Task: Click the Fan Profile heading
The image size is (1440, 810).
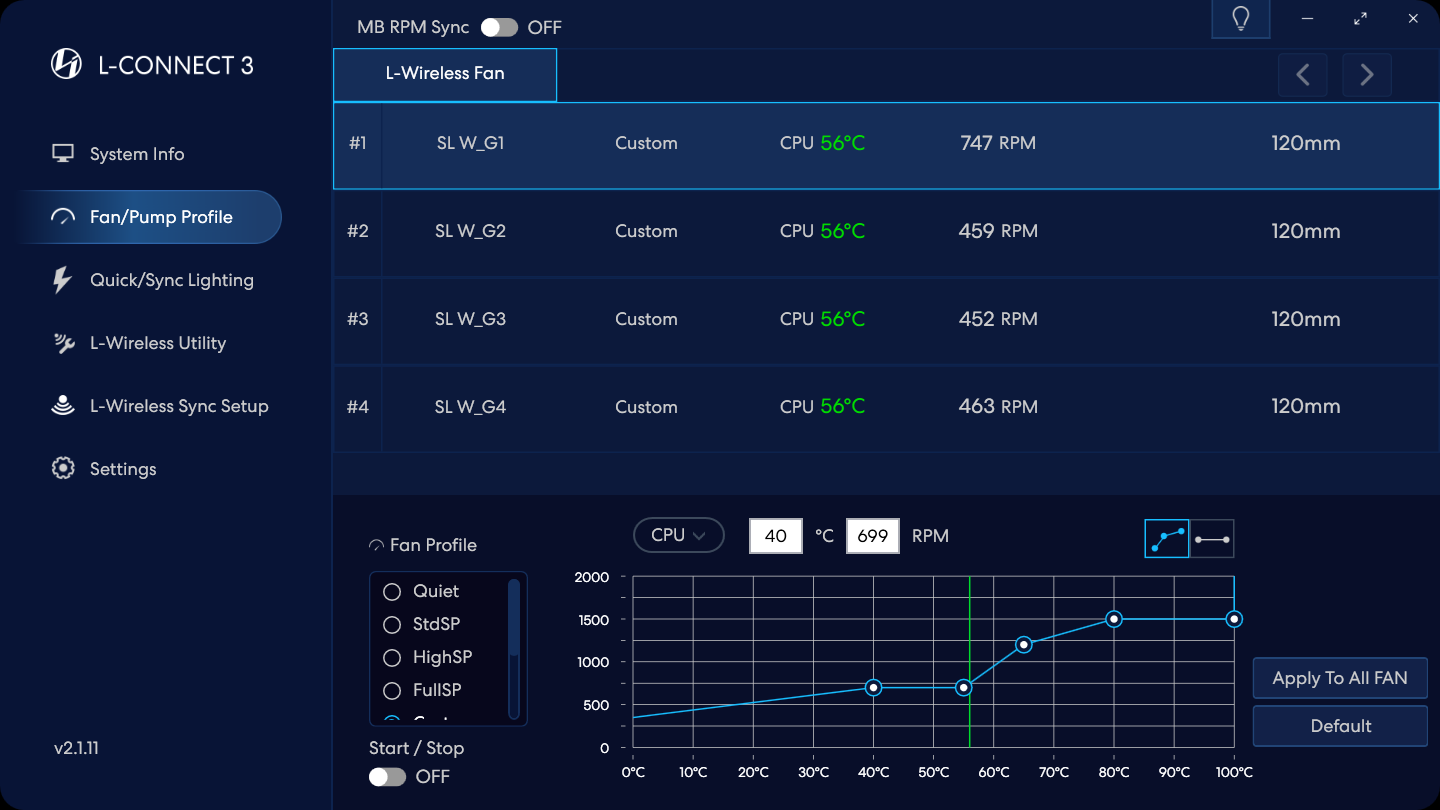Action: (x=433, y=545)
